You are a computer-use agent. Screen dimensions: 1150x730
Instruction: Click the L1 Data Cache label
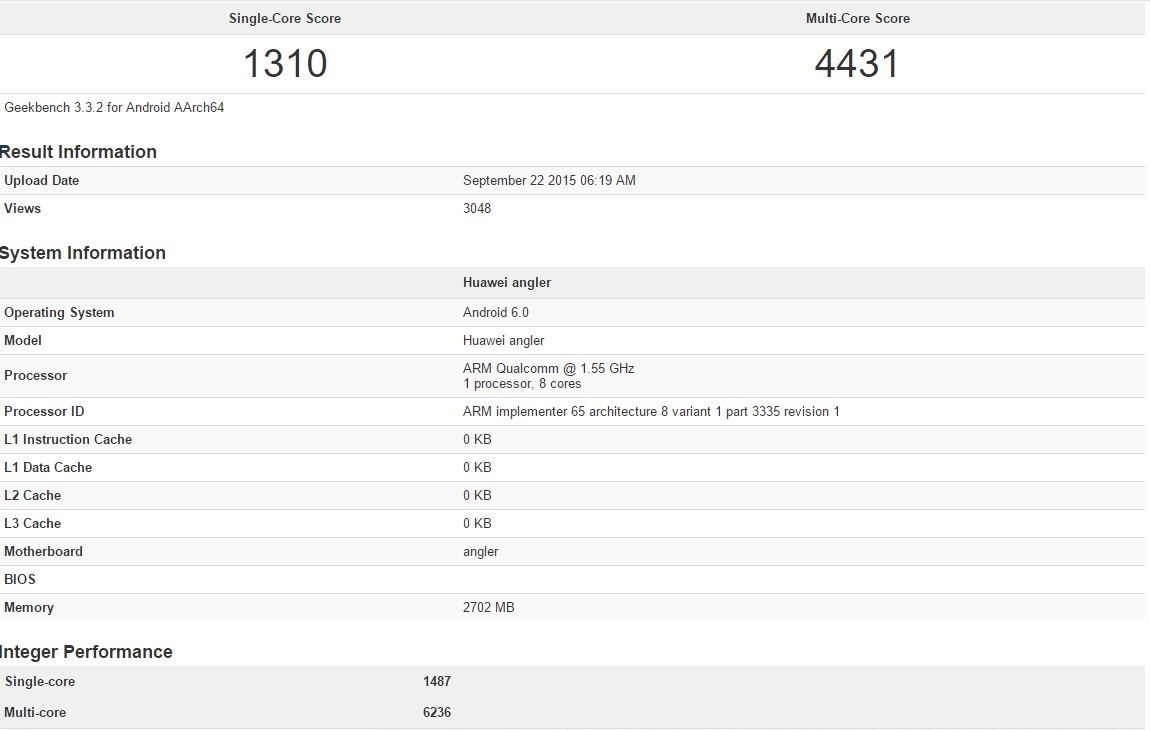pyautogui.click(x=48, y=467)
